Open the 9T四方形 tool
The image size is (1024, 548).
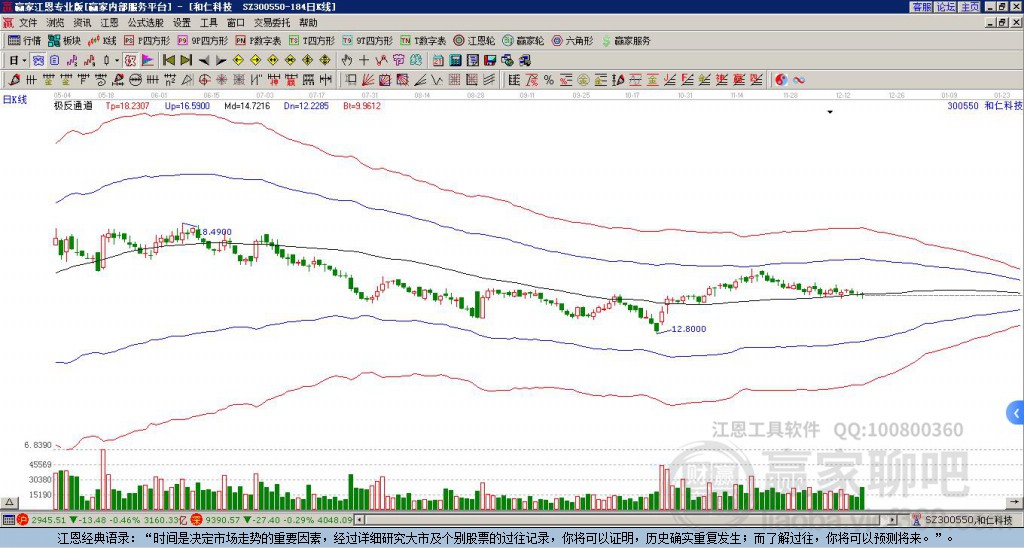tap(367, 40)
